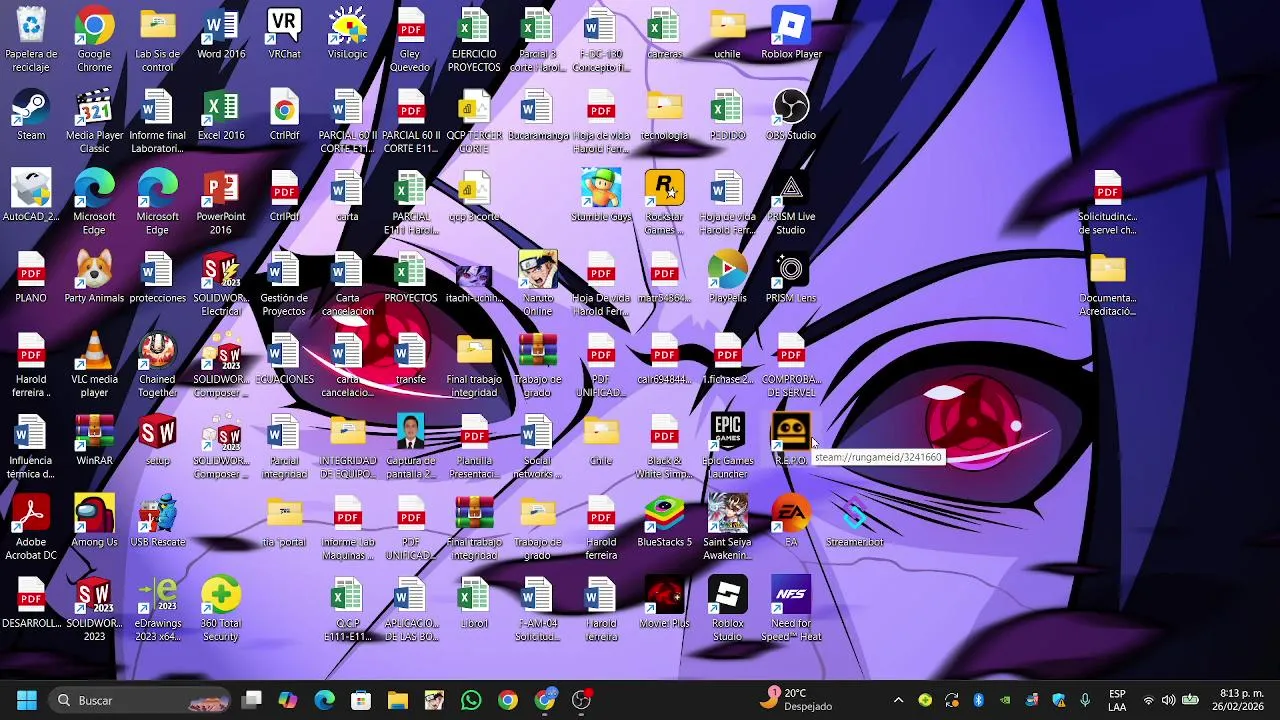Open the PLANO PDF file
Image resolution: width=1280 pixels, height=720 pixels.
coord(31,277)
